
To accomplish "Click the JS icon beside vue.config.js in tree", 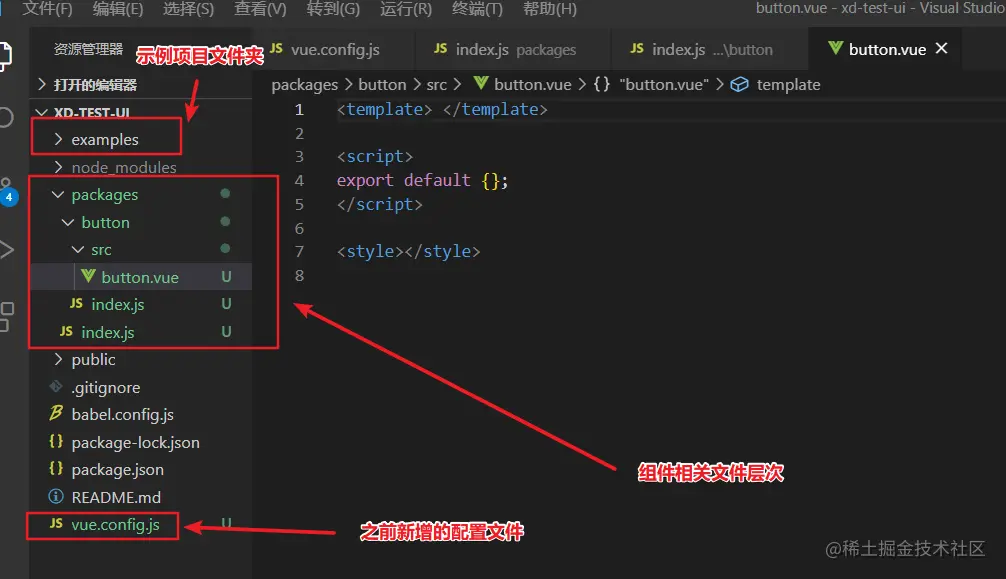I will point(56,524).
